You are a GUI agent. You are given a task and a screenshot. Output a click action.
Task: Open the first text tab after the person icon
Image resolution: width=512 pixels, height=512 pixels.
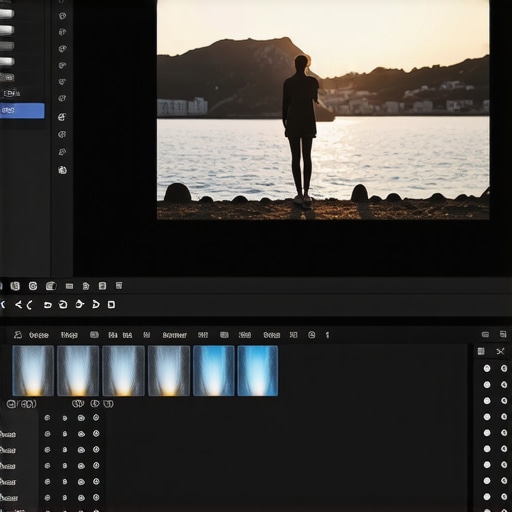click(39, 335)
